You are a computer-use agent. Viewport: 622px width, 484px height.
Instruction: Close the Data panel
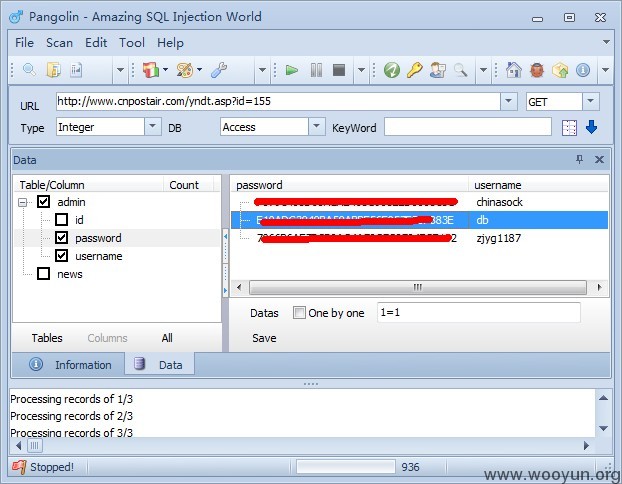599,159
